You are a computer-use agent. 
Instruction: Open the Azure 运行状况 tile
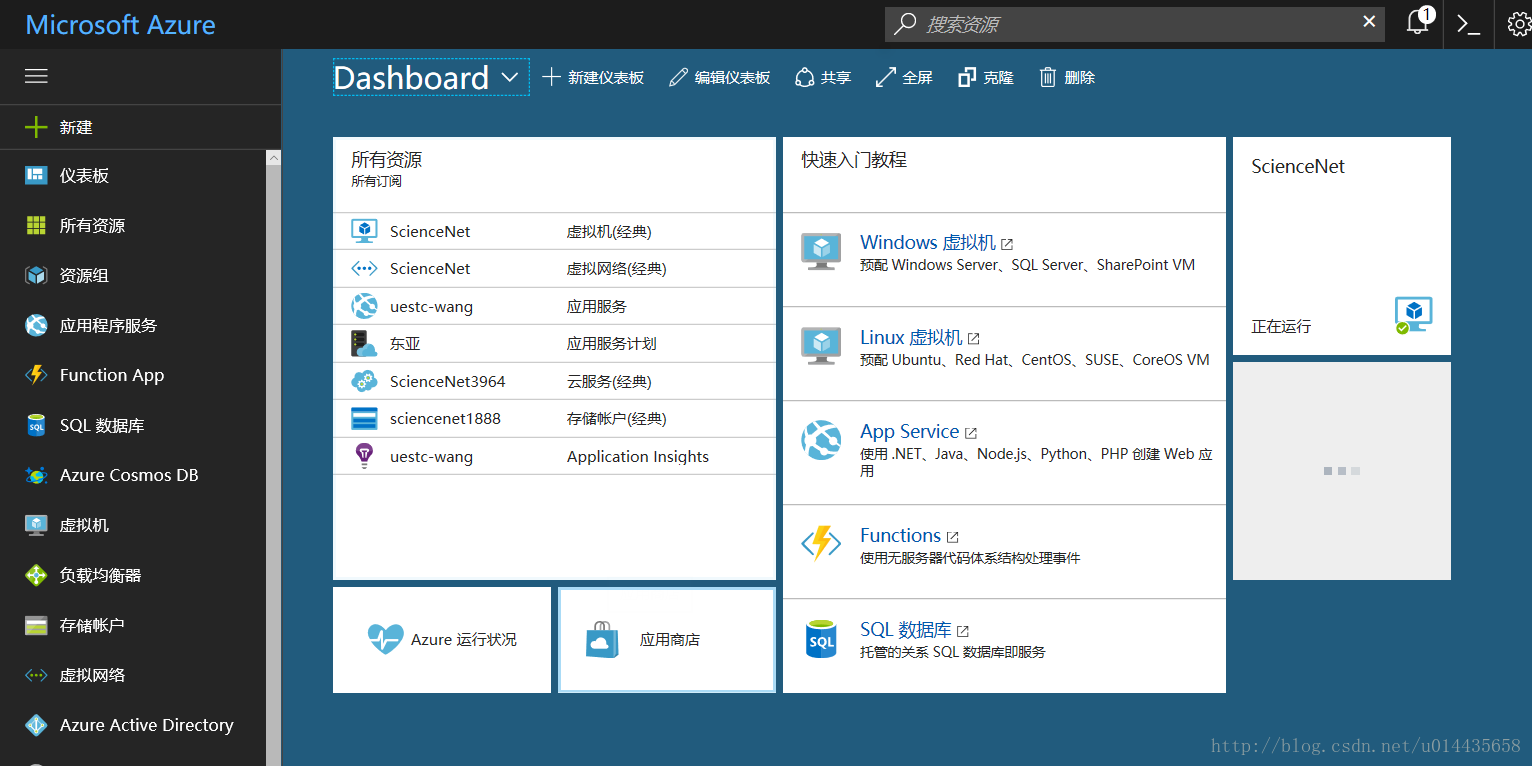pos(442,640)
